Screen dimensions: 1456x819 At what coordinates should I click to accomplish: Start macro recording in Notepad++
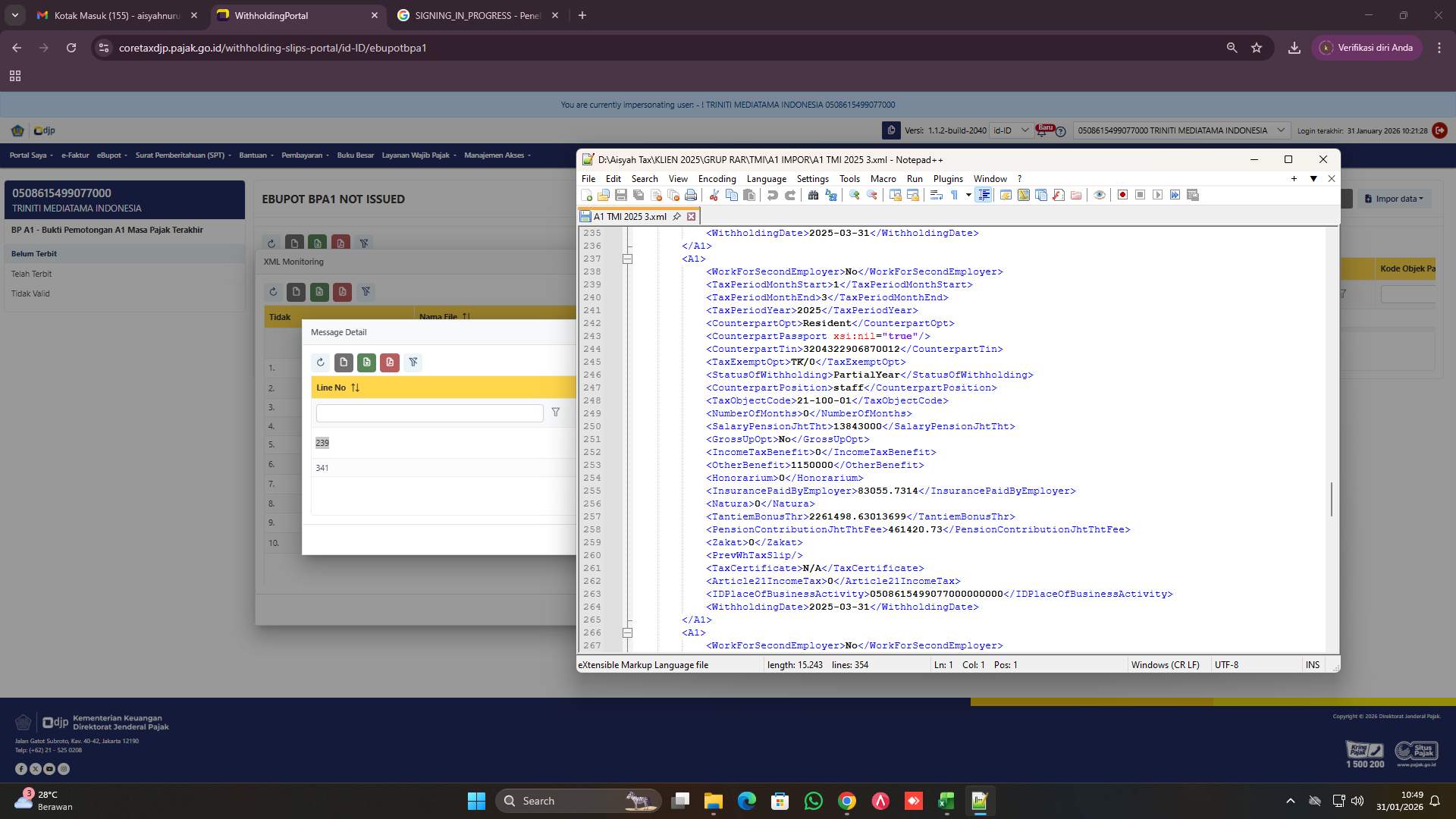pos(1122,195)
